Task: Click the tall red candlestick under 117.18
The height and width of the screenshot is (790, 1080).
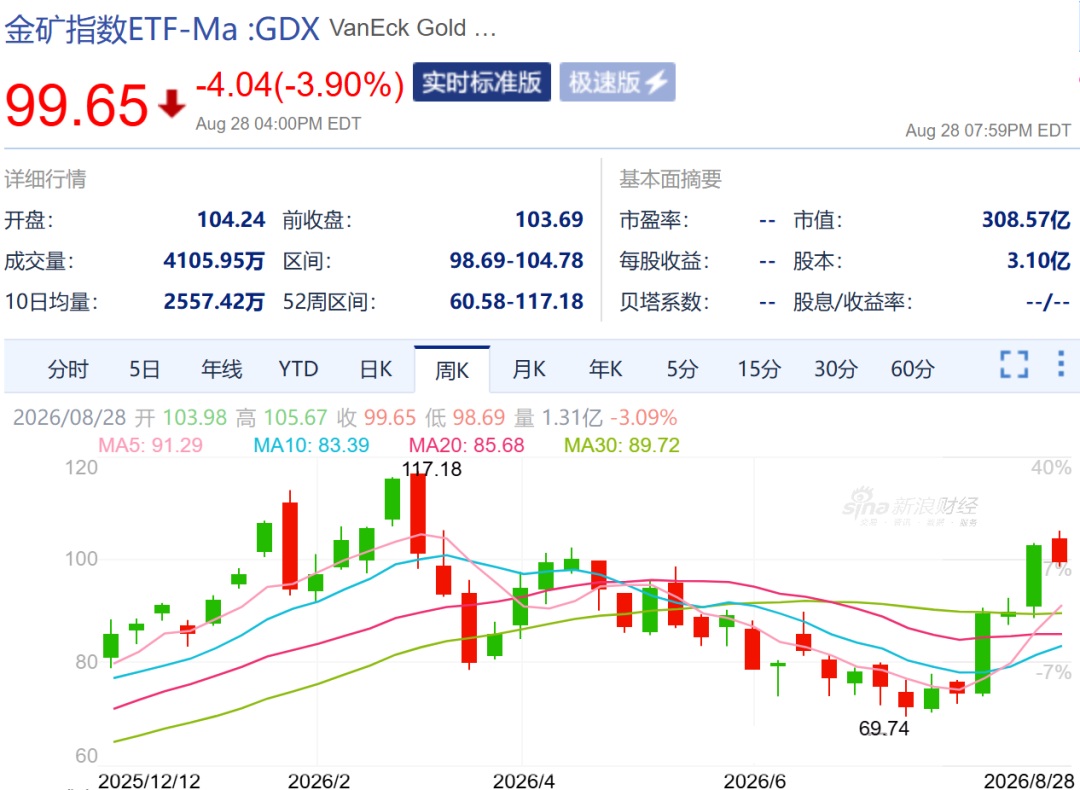Action: point(417,513)
